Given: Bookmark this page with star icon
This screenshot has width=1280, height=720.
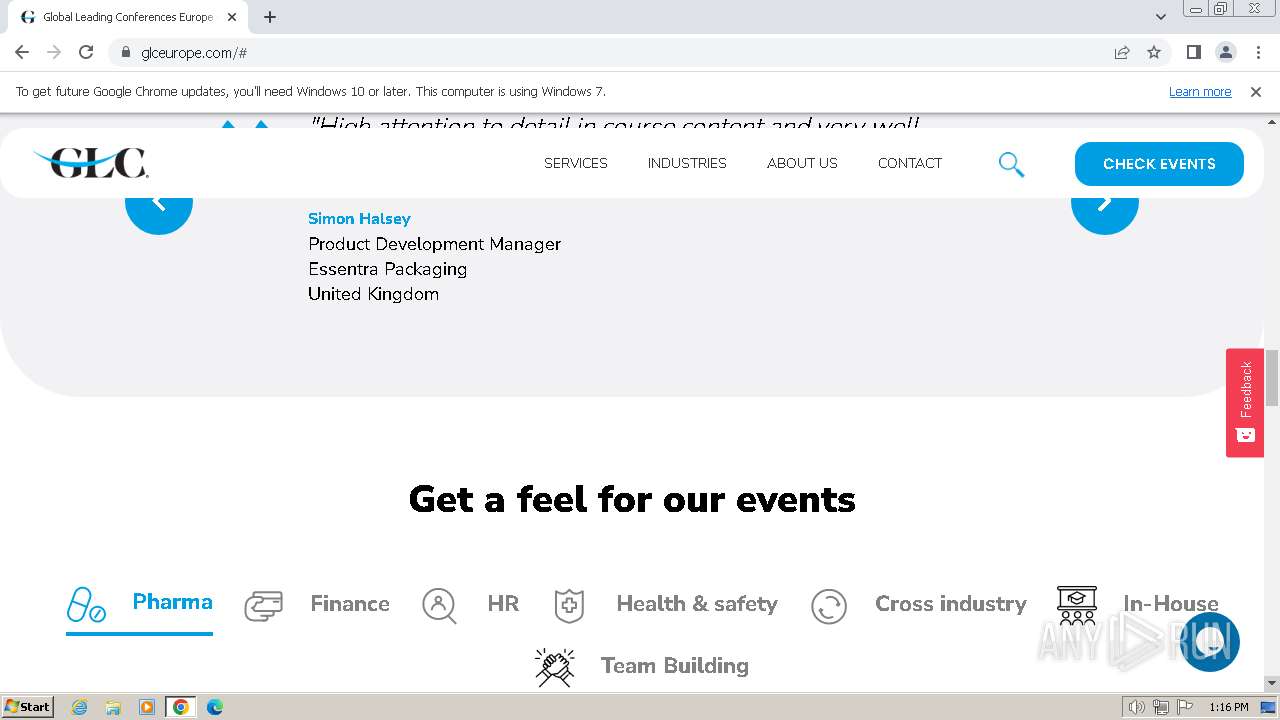Looking at the screenshot, I should tap(1154, 52).
